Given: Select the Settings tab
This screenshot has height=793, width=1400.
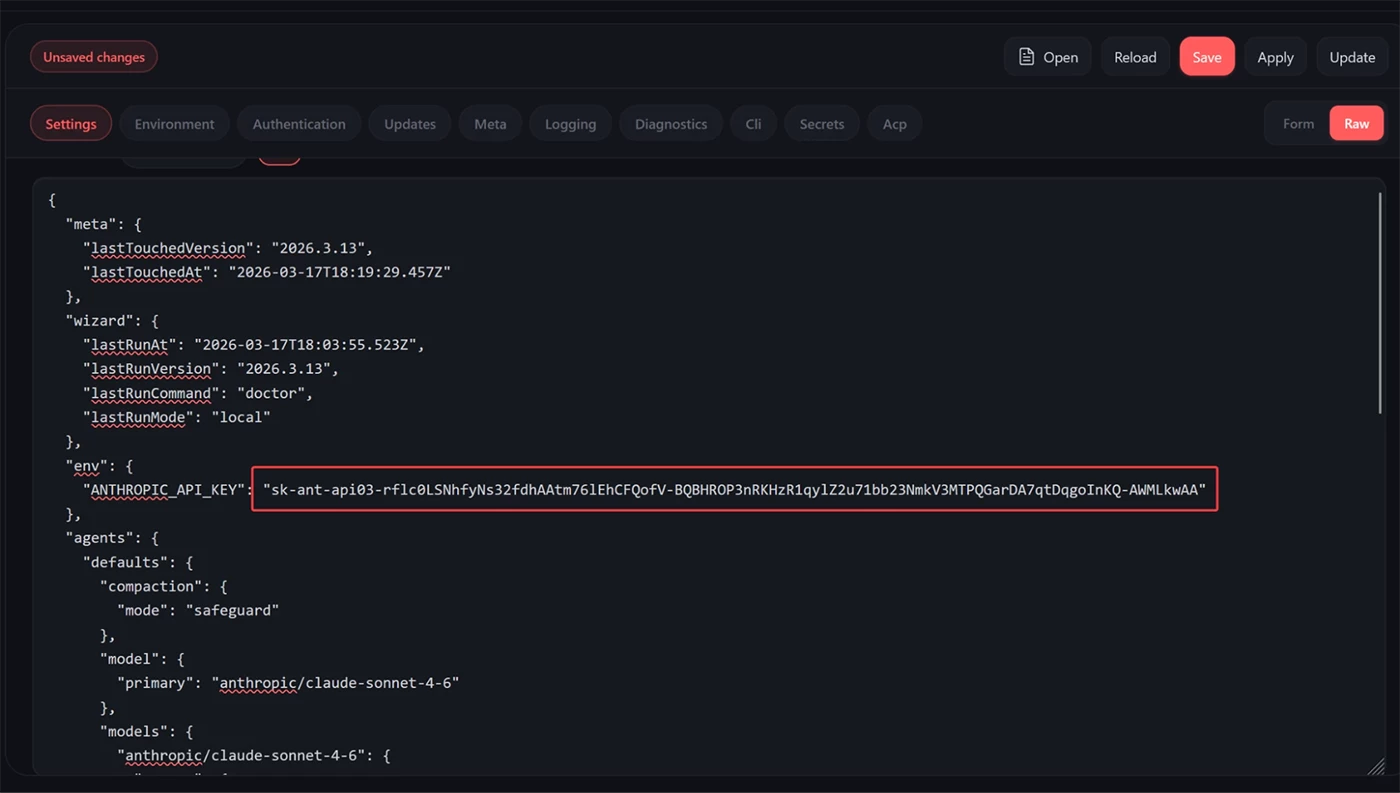Looking at the screenshot, I should pyautogui.click(x=71, y=124).
